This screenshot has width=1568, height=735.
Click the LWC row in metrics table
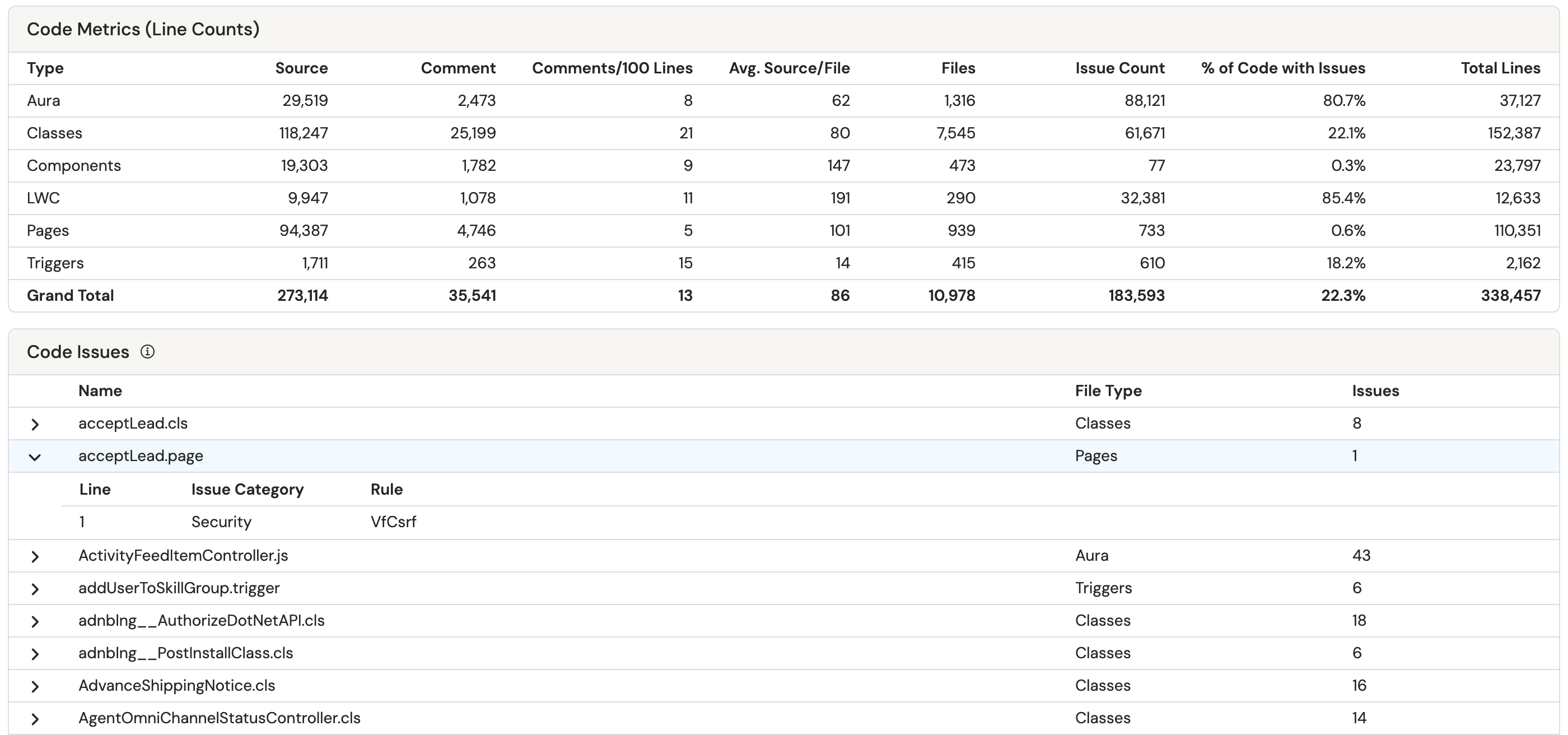tap(43, 198)
